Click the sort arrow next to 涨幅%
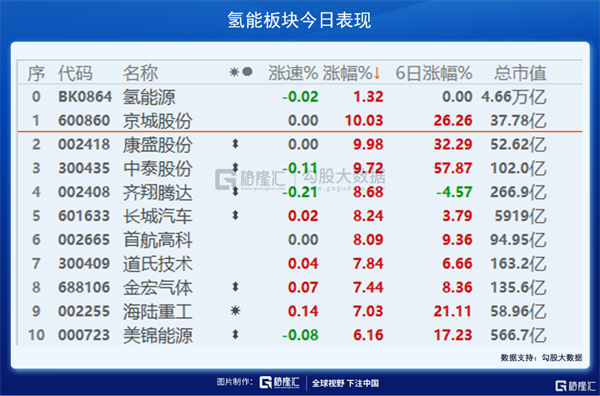Viewport: 600px width, 396px height. click(377, 73)
